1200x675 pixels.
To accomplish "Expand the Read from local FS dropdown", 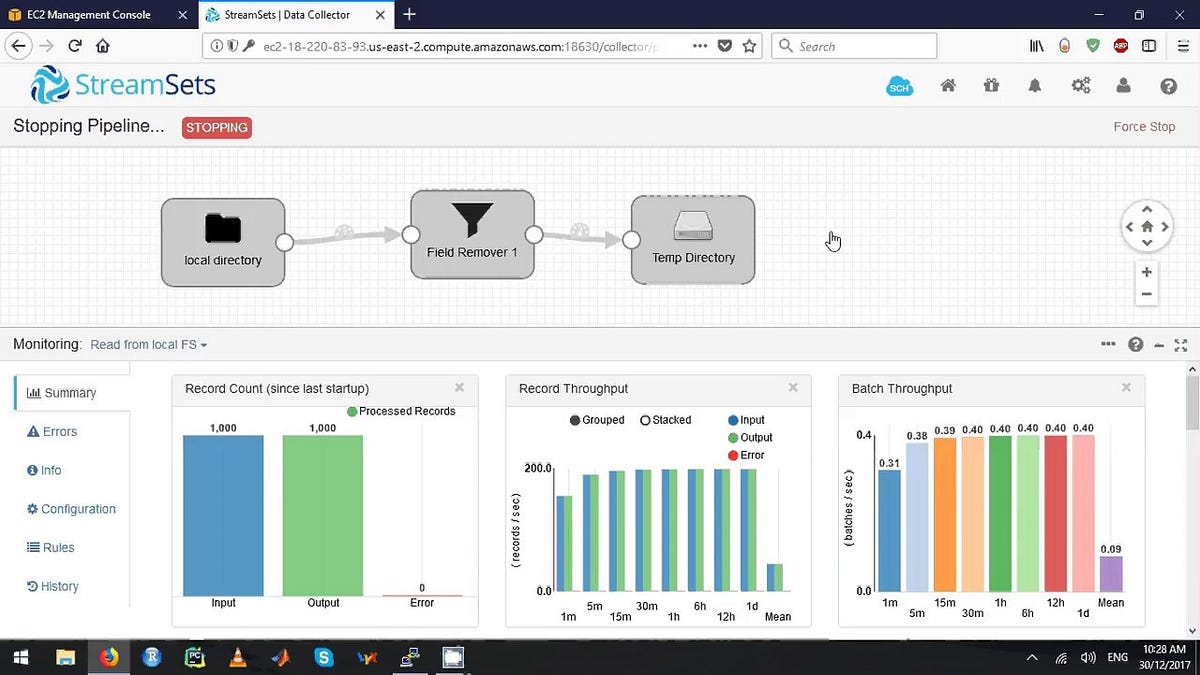I will pos(149,345).
